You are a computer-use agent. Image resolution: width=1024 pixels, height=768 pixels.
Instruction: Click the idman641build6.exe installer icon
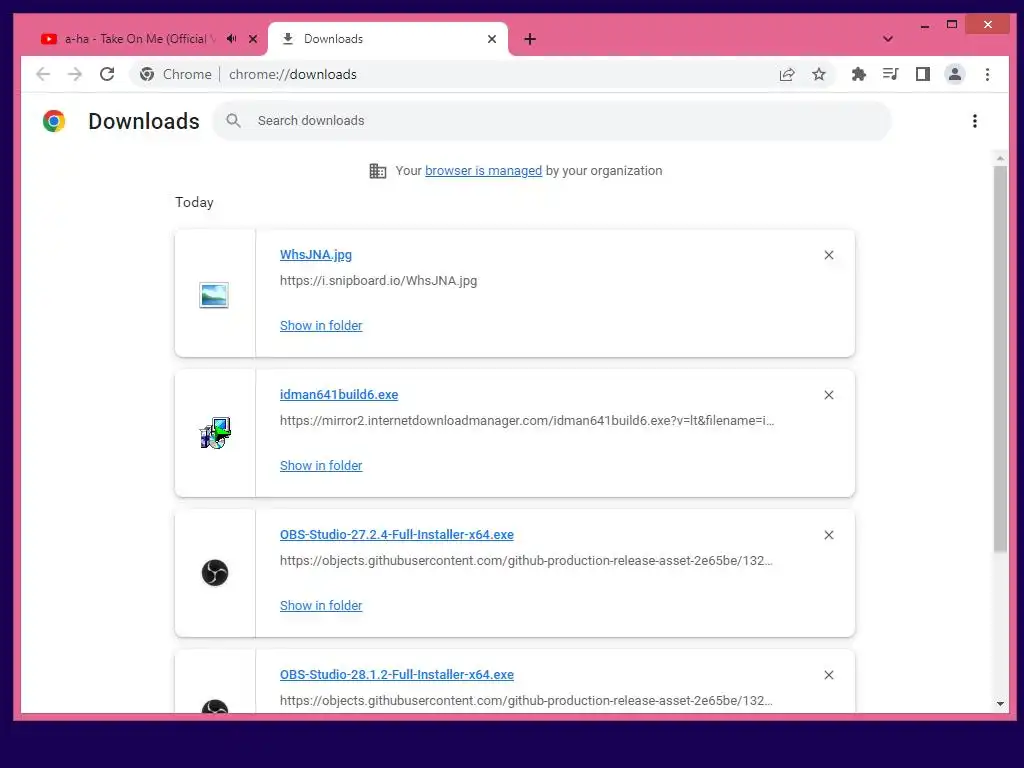coord(215,433)
